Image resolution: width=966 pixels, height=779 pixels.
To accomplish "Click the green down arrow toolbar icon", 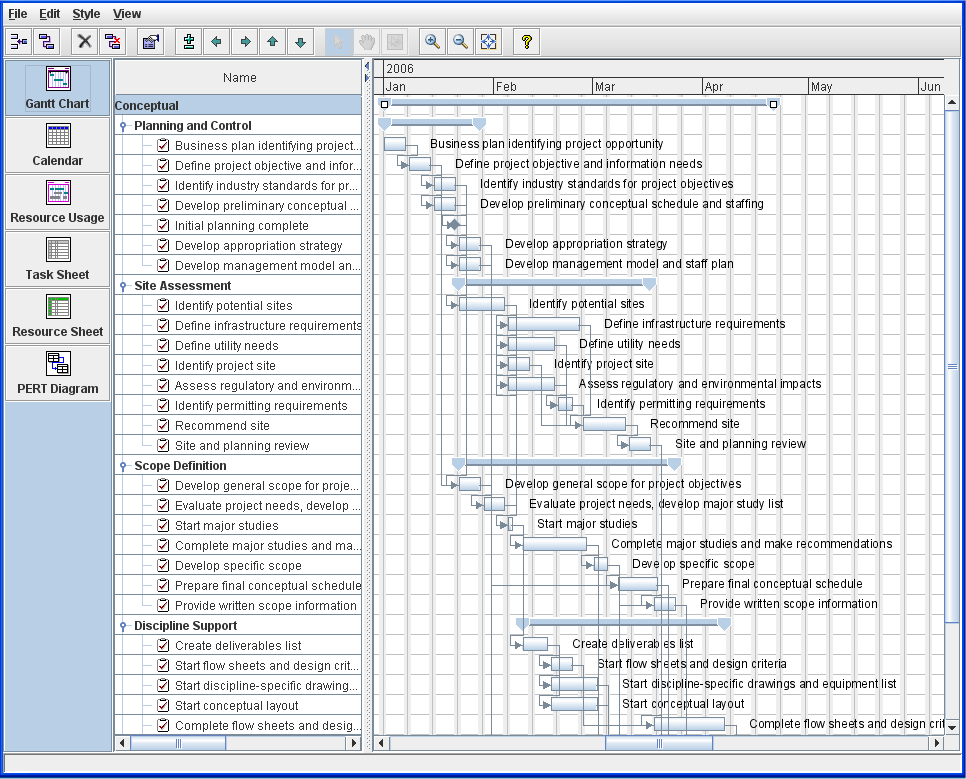I will (301, 41).
